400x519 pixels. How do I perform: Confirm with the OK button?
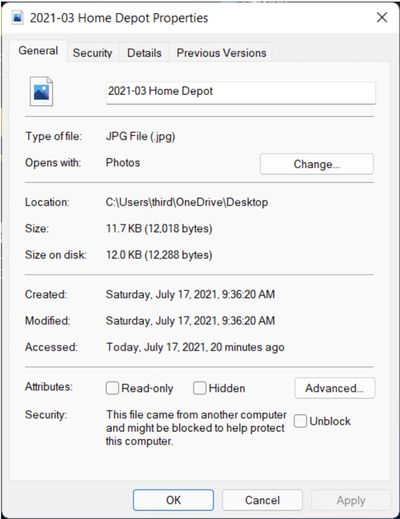pyautogui.click(x=173, y=500)
